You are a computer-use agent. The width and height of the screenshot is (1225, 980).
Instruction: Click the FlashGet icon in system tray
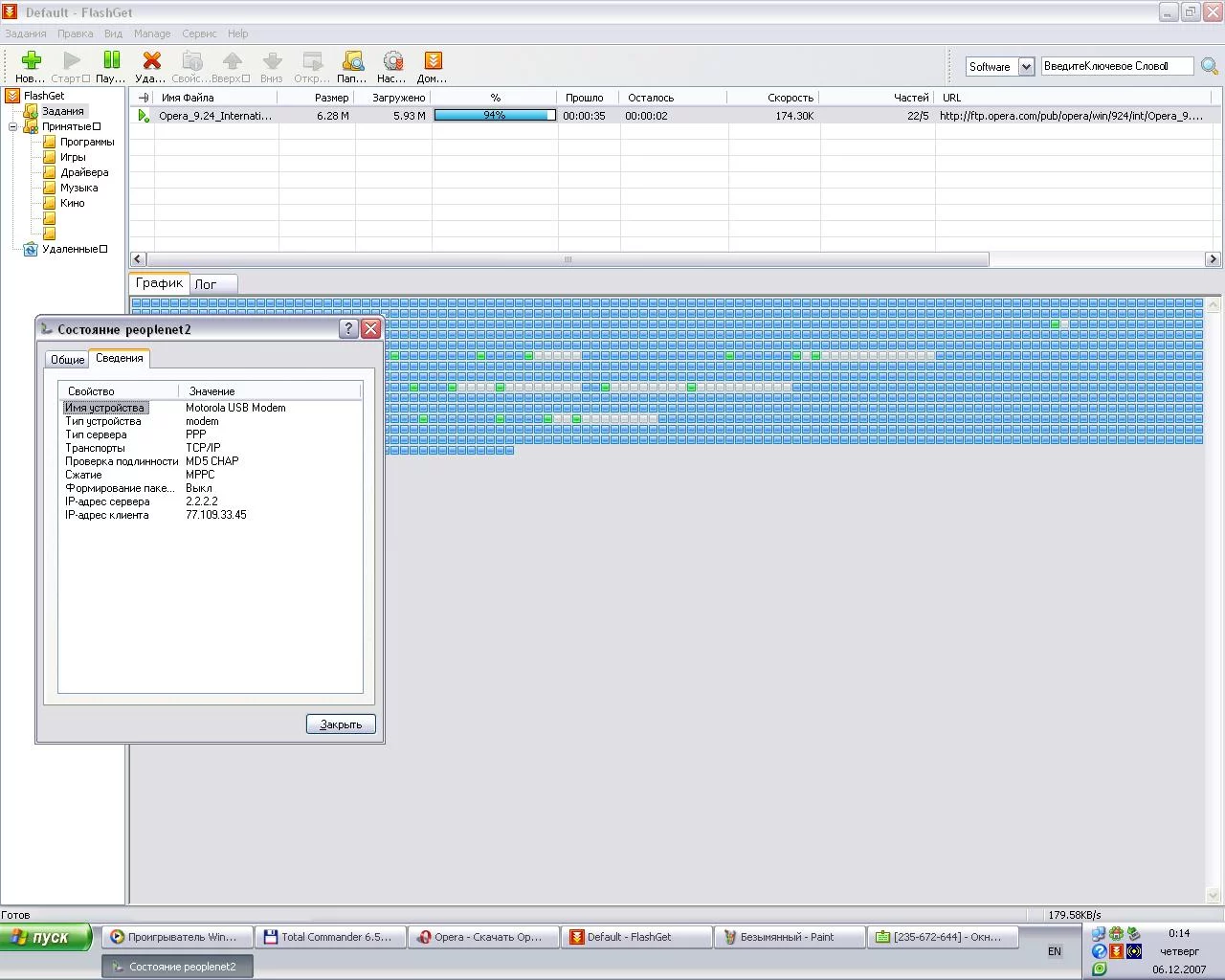[x=1116, y=951]
